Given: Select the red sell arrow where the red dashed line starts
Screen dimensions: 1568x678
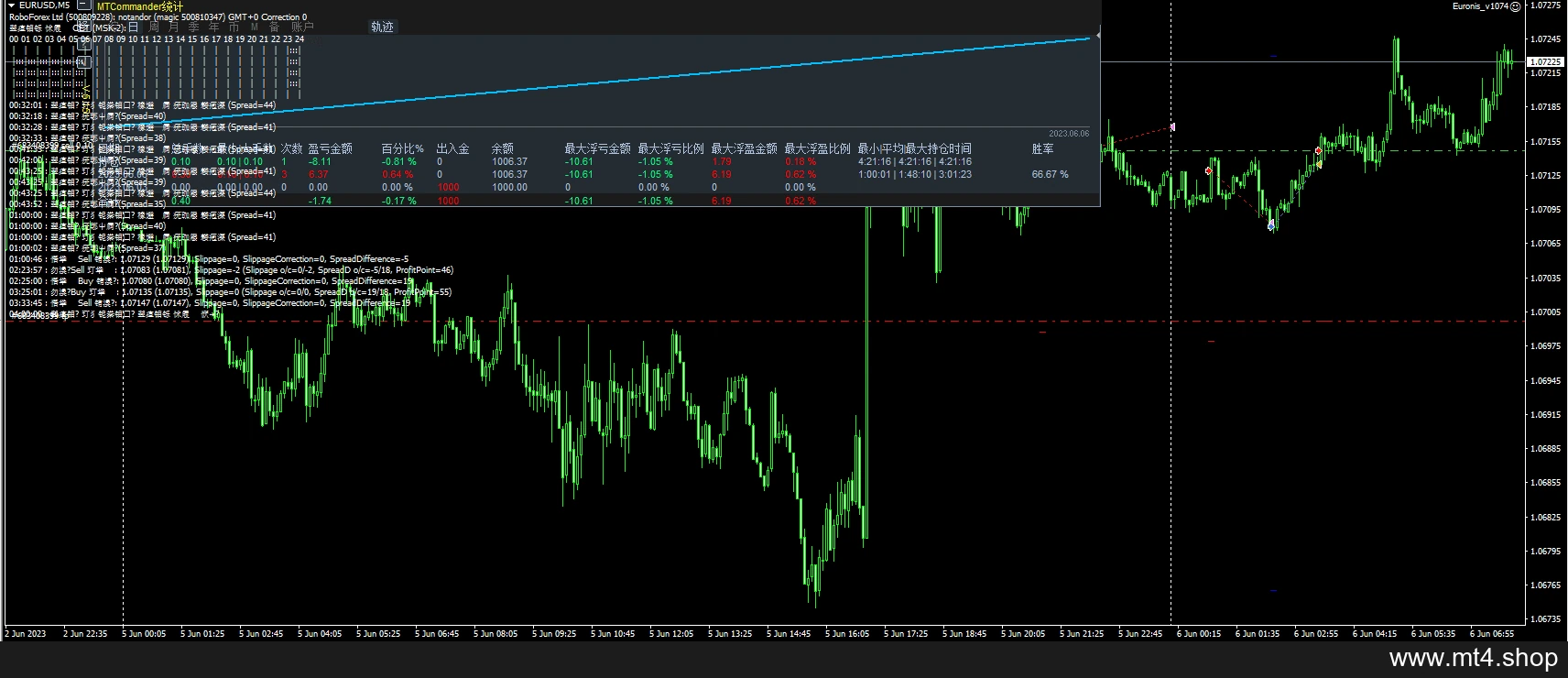Looking at the screenshot, I should click(x=1209, y=170).
